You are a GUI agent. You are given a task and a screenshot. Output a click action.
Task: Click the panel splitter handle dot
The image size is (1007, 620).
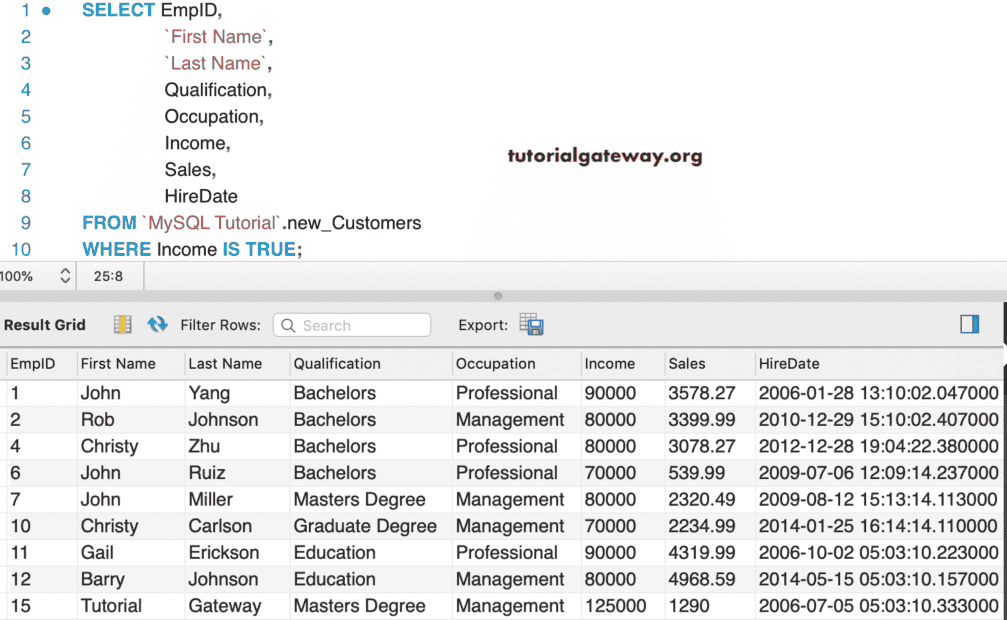tap(498, 296)
